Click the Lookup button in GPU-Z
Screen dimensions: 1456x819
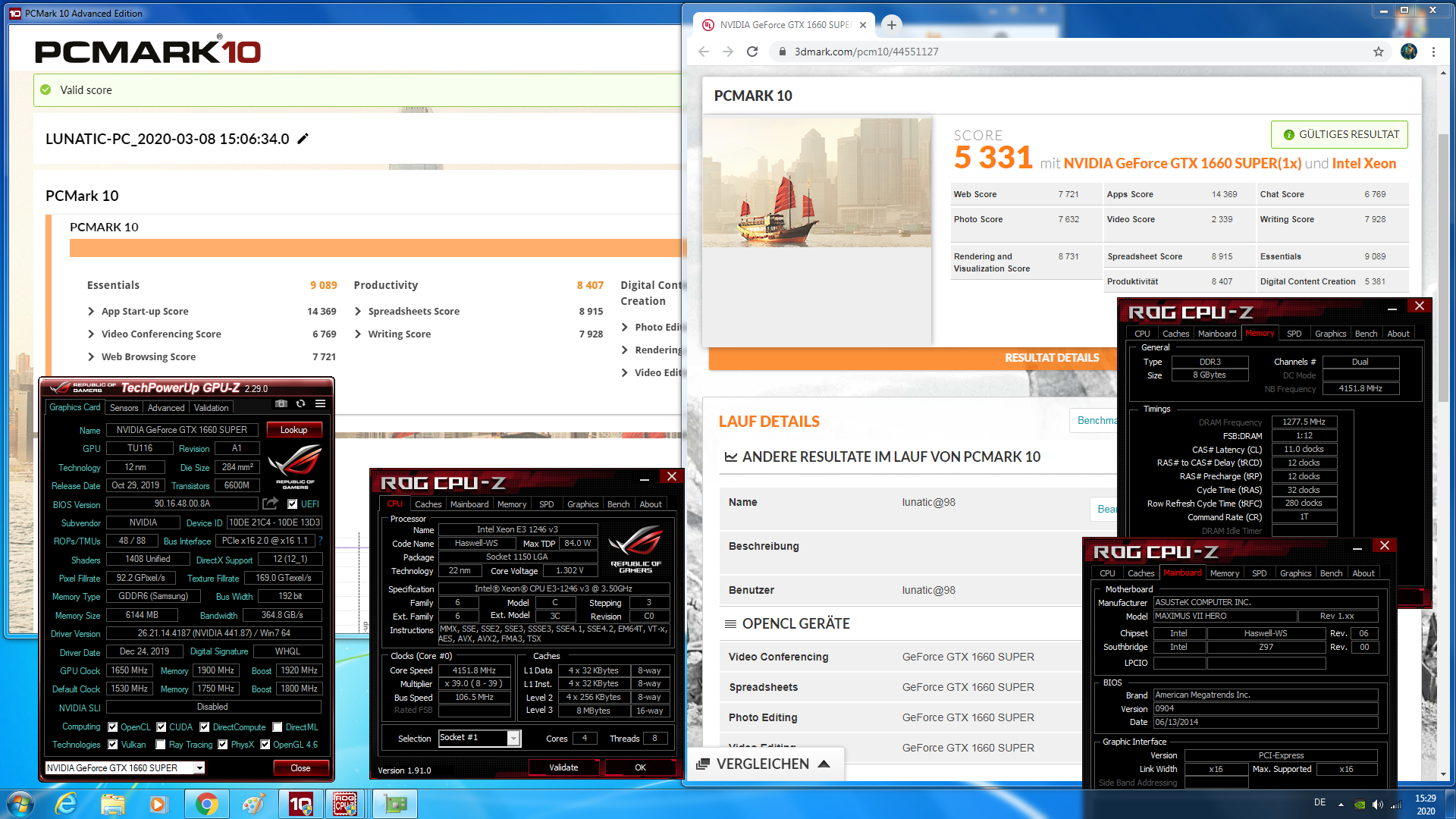pyautogui.click(x=293, y=430)
